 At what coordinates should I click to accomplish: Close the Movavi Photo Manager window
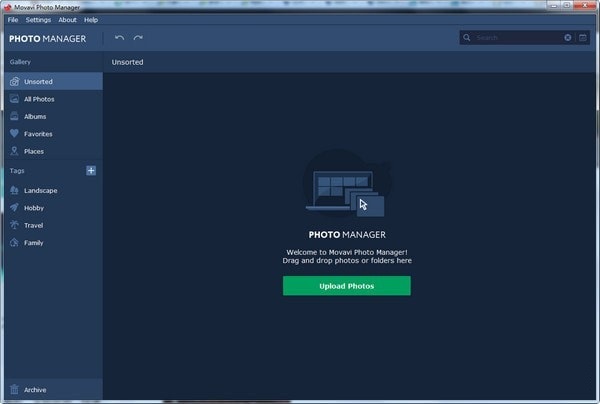point(585,5)
